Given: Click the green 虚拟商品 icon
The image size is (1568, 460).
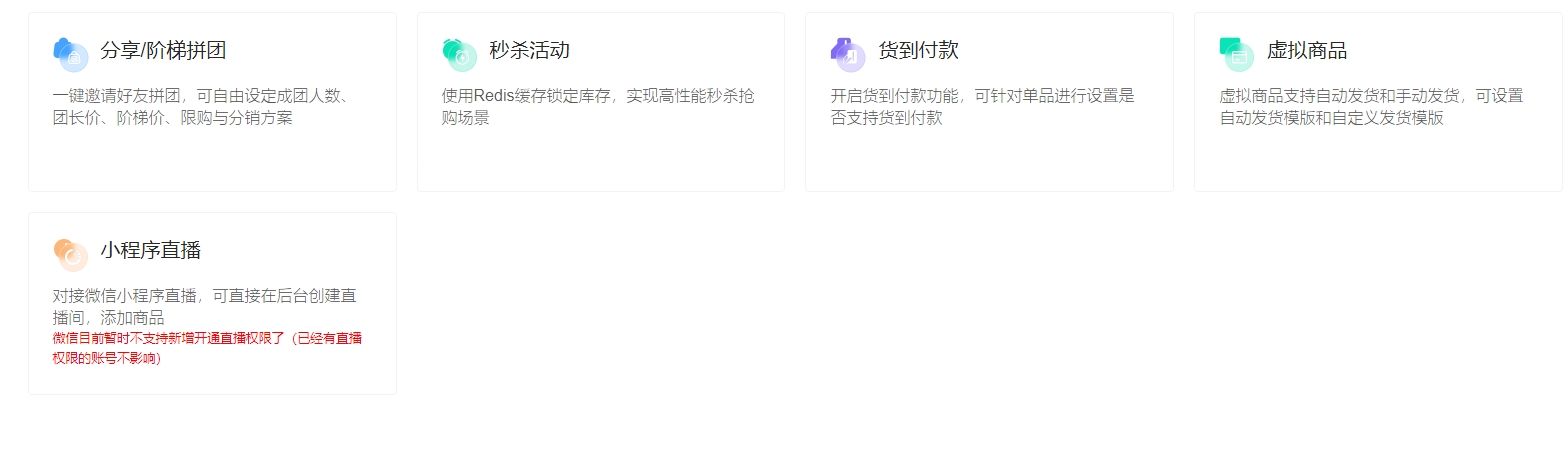Looking at the screenshot, I should pyautogui.click(x=1237, y=54).
